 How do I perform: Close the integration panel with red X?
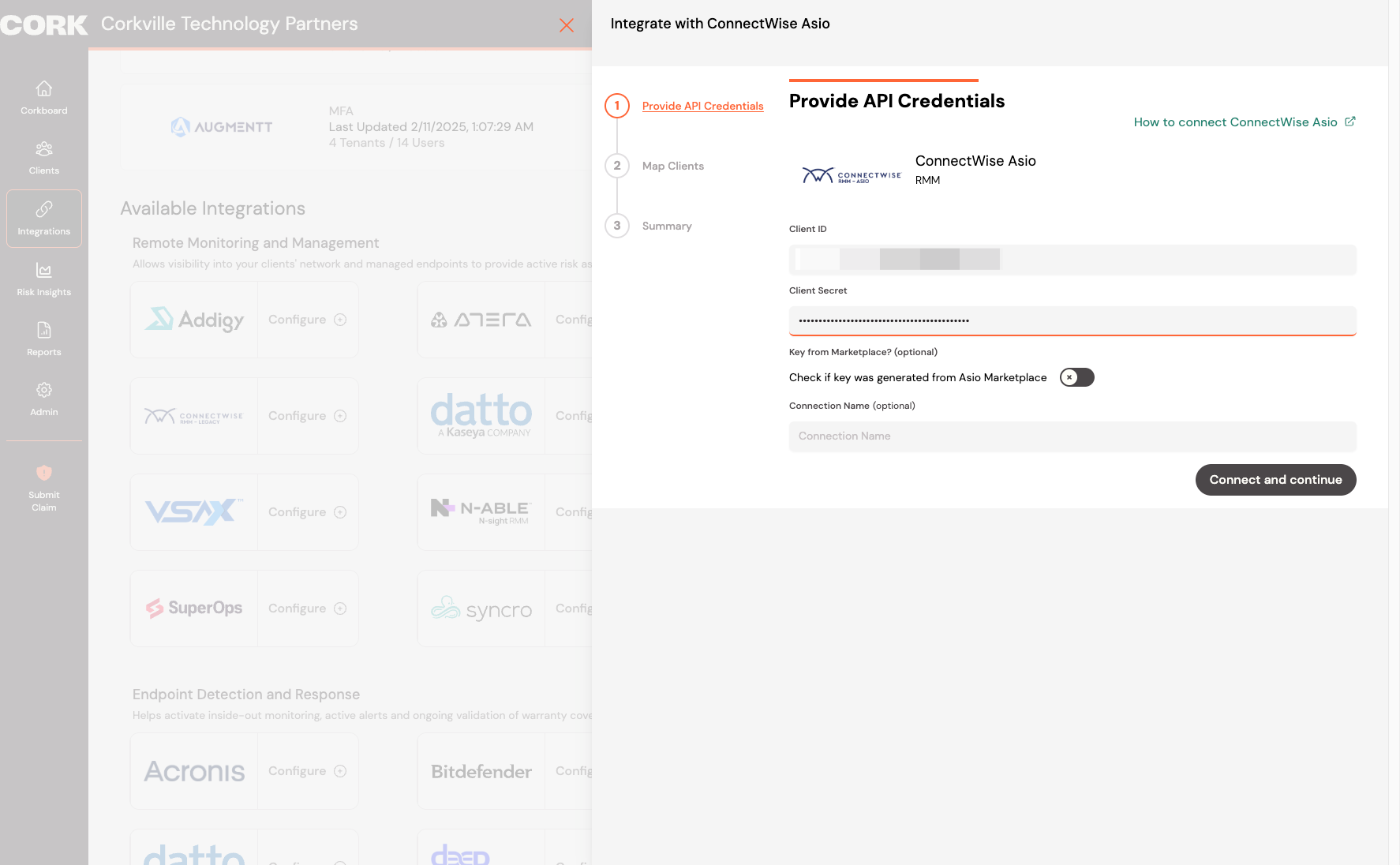[567, 25]
